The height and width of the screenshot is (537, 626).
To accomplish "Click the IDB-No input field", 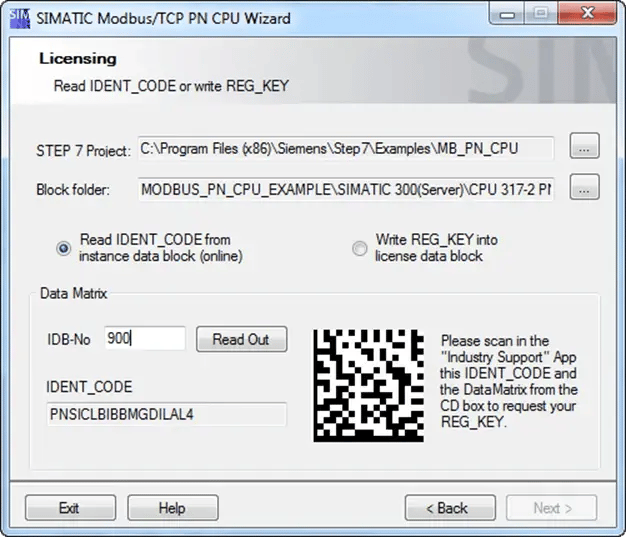I will pyautogui.click(x=145, y=339).
